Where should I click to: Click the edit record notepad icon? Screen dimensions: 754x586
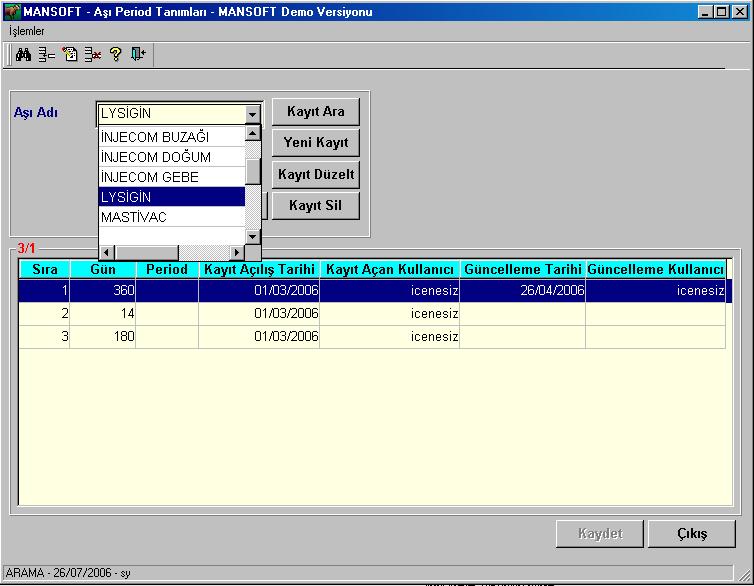coord(70,54)
